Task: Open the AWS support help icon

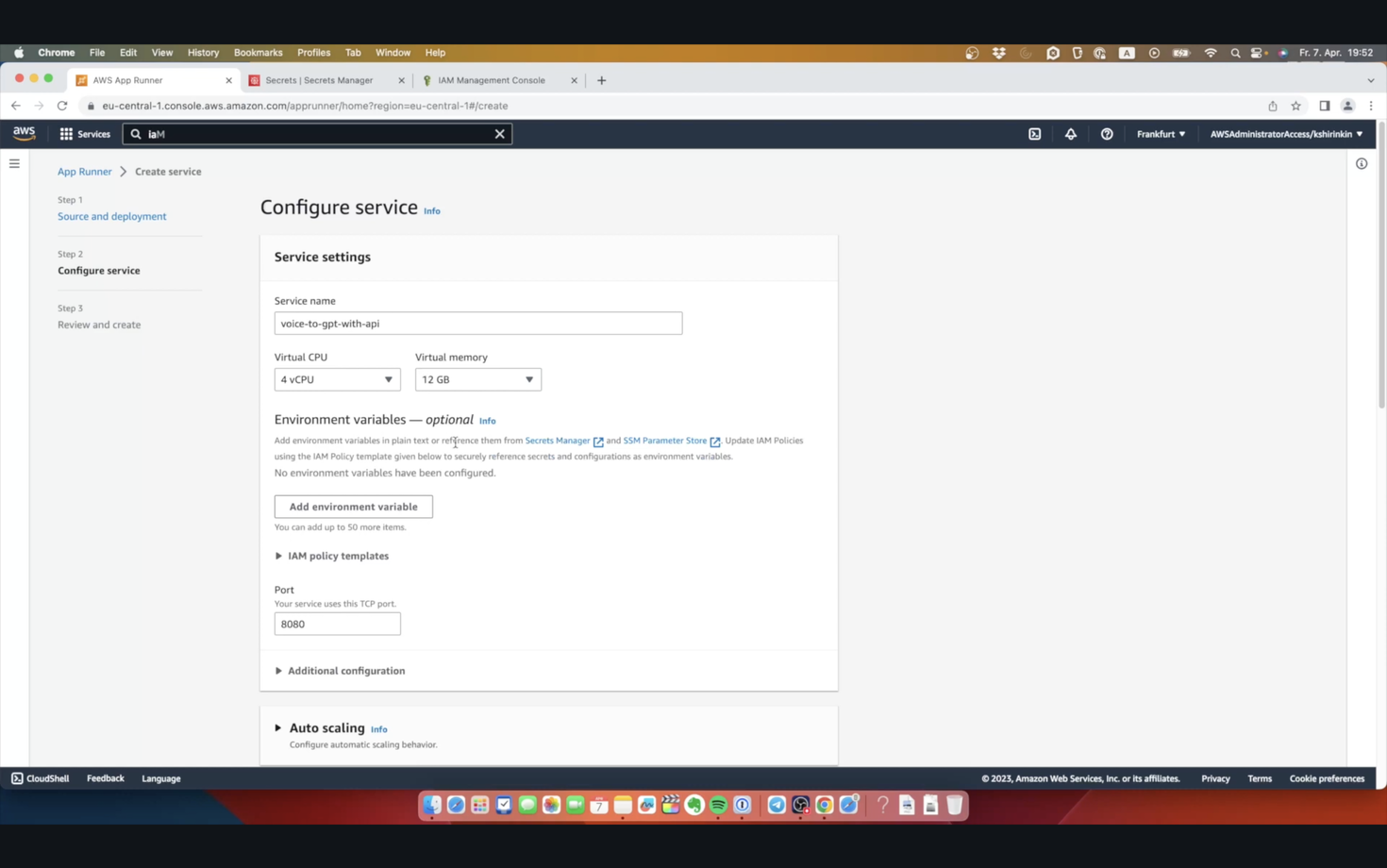Action: pos(1107,134)
